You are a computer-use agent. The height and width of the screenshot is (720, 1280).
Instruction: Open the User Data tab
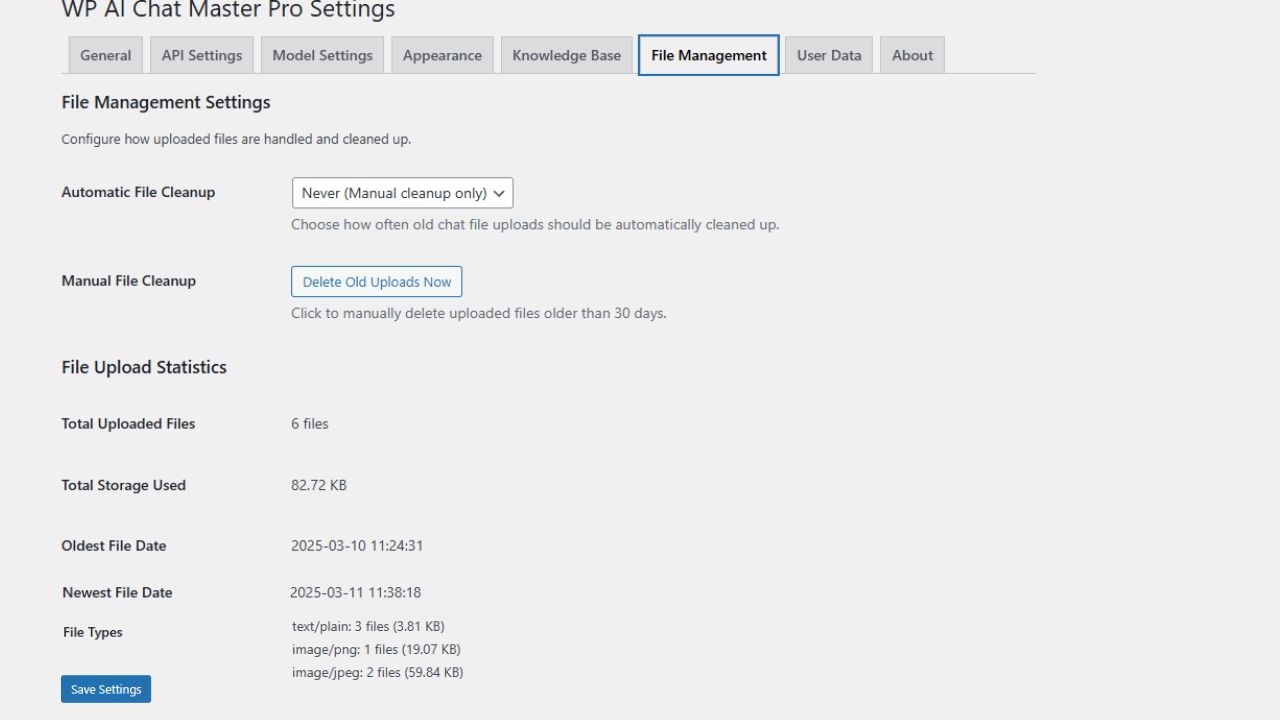pos(829,55)
